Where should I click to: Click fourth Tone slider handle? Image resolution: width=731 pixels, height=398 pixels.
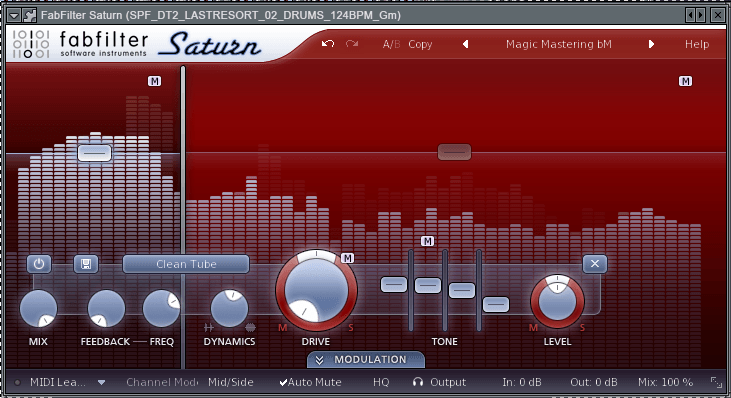(x=496, y=304)
